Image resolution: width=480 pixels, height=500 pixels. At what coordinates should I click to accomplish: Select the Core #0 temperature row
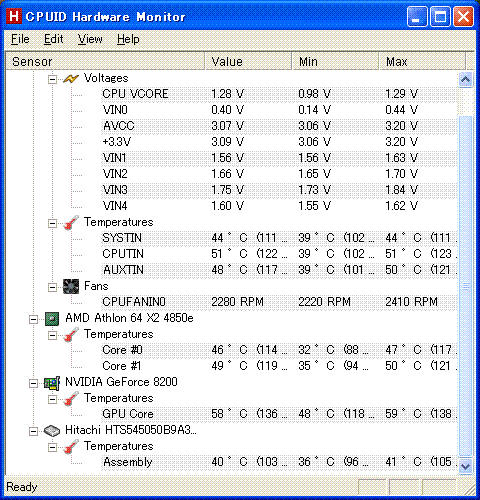coord(279,350)
